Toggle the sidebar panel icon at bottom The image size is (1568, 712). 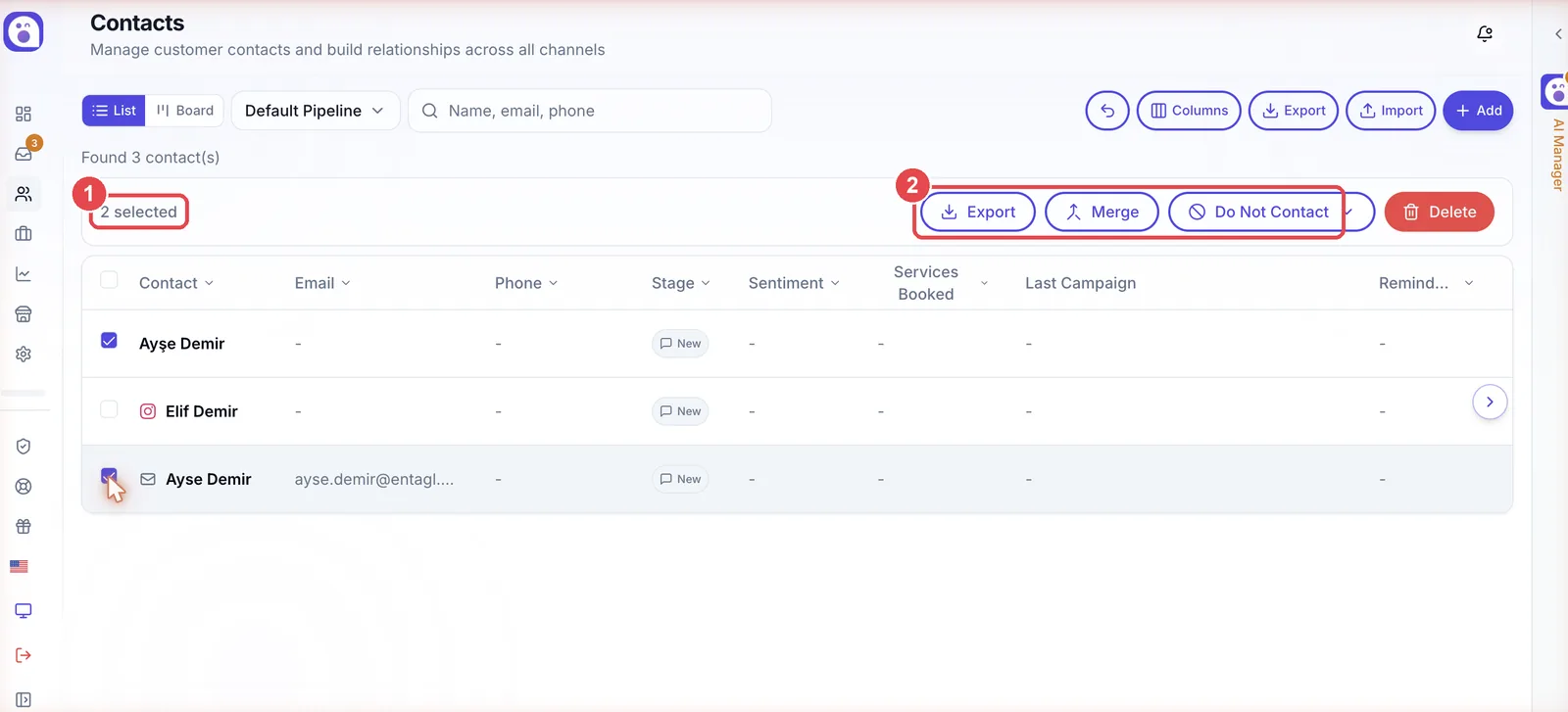(x=24, y=699)
